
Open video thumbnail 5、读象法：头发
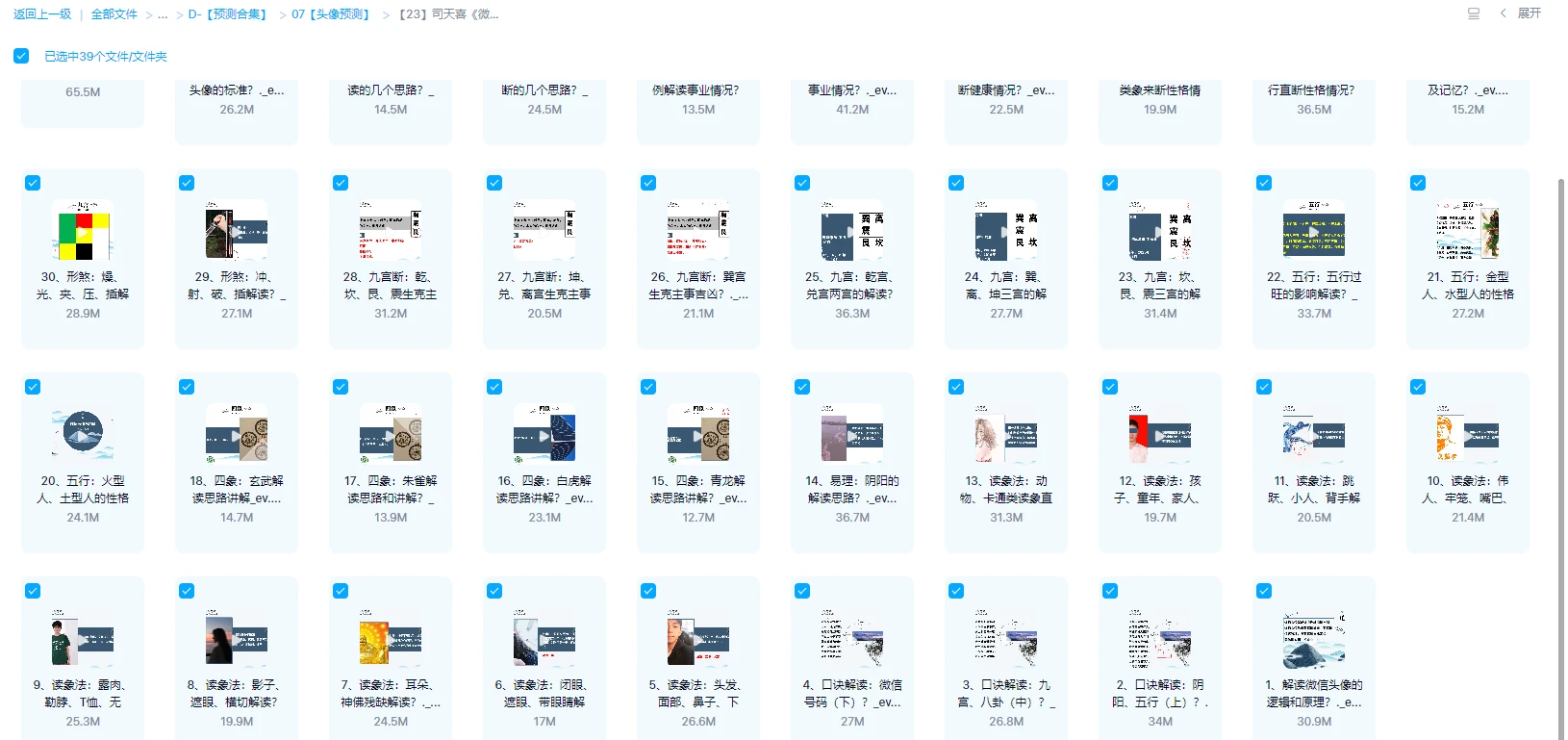click(x=698, y=639)
